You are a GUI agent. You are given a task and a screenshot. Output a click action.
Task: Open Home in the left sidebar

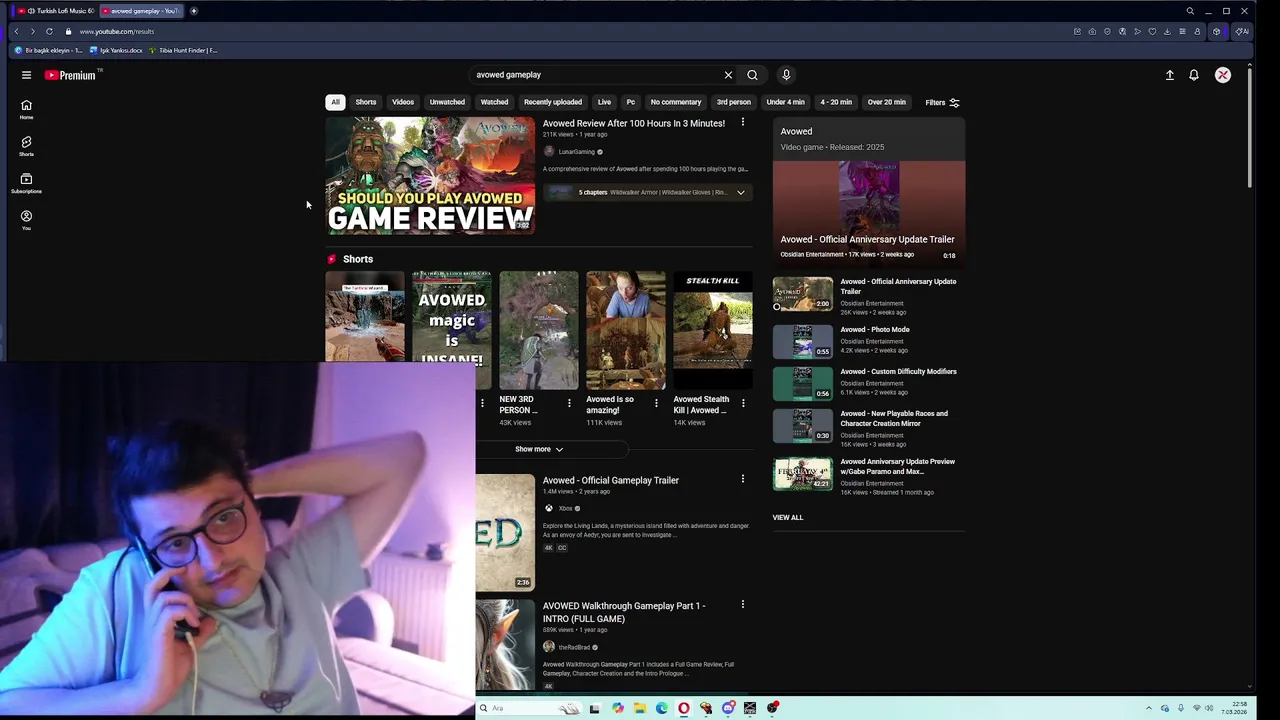[26, 109]
